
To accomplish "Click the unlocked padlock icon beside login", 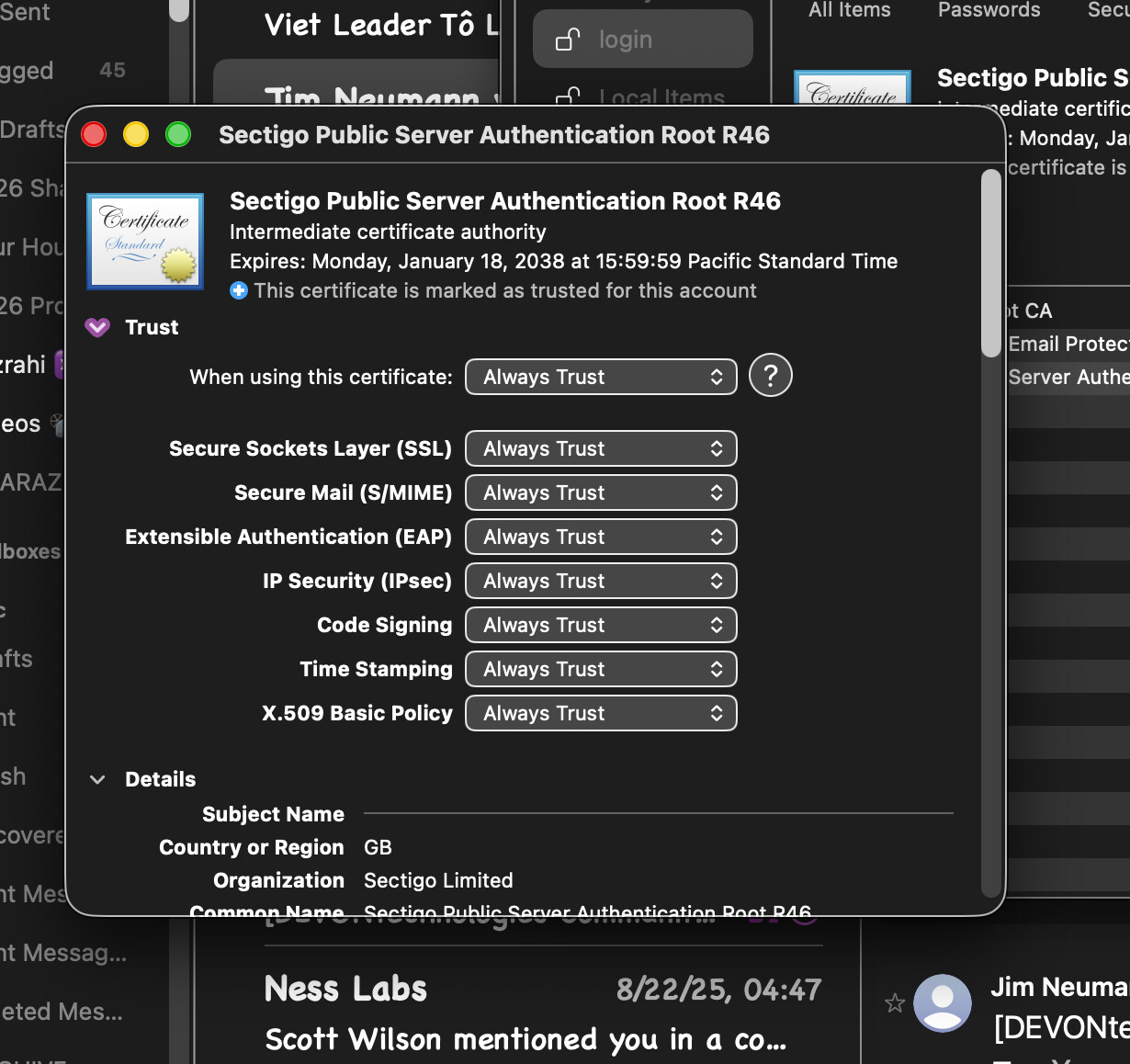I will [x=568, y=40].
